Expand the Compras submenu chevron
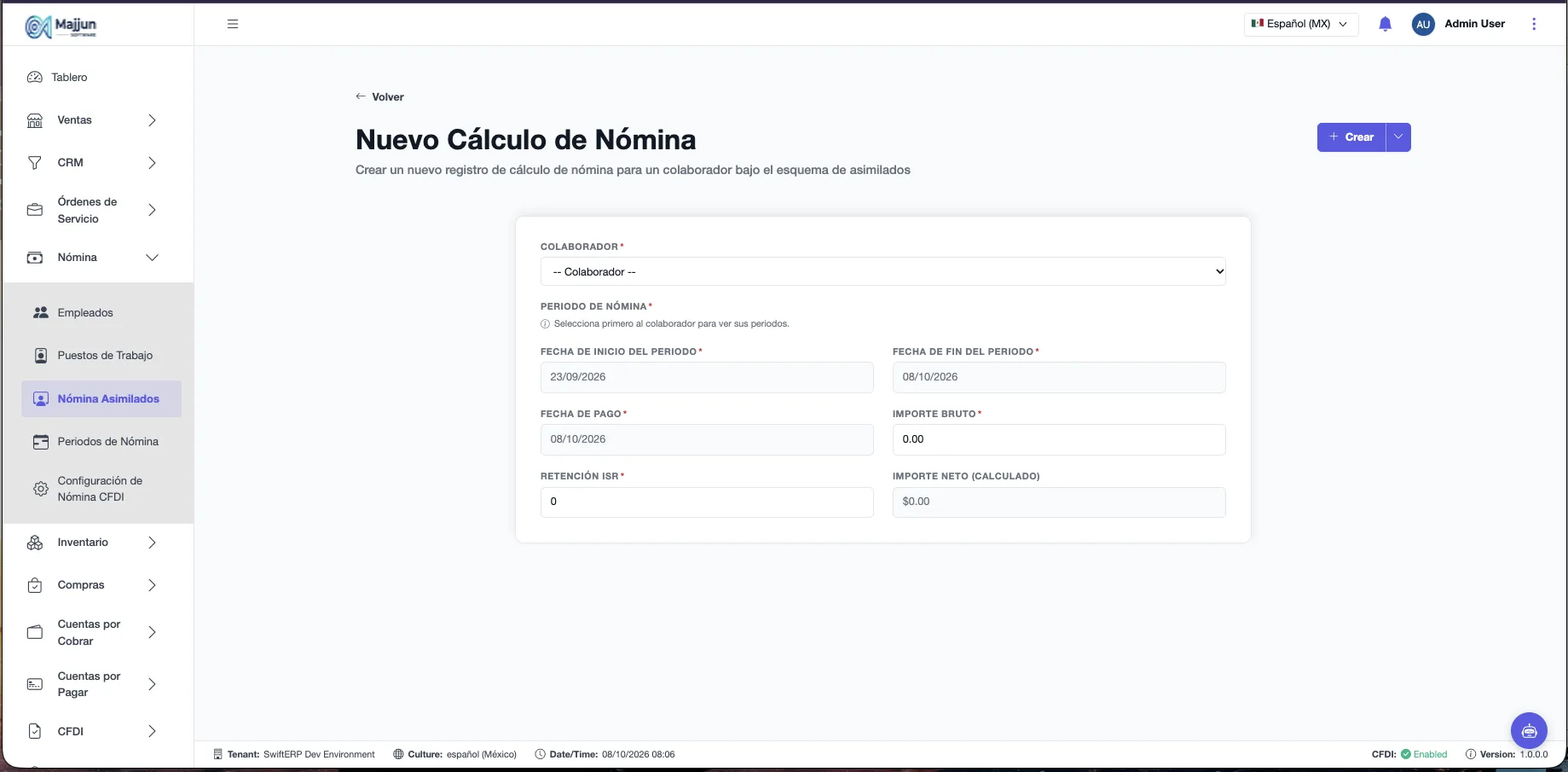The image size is (1568, 772). click(152, 585)
